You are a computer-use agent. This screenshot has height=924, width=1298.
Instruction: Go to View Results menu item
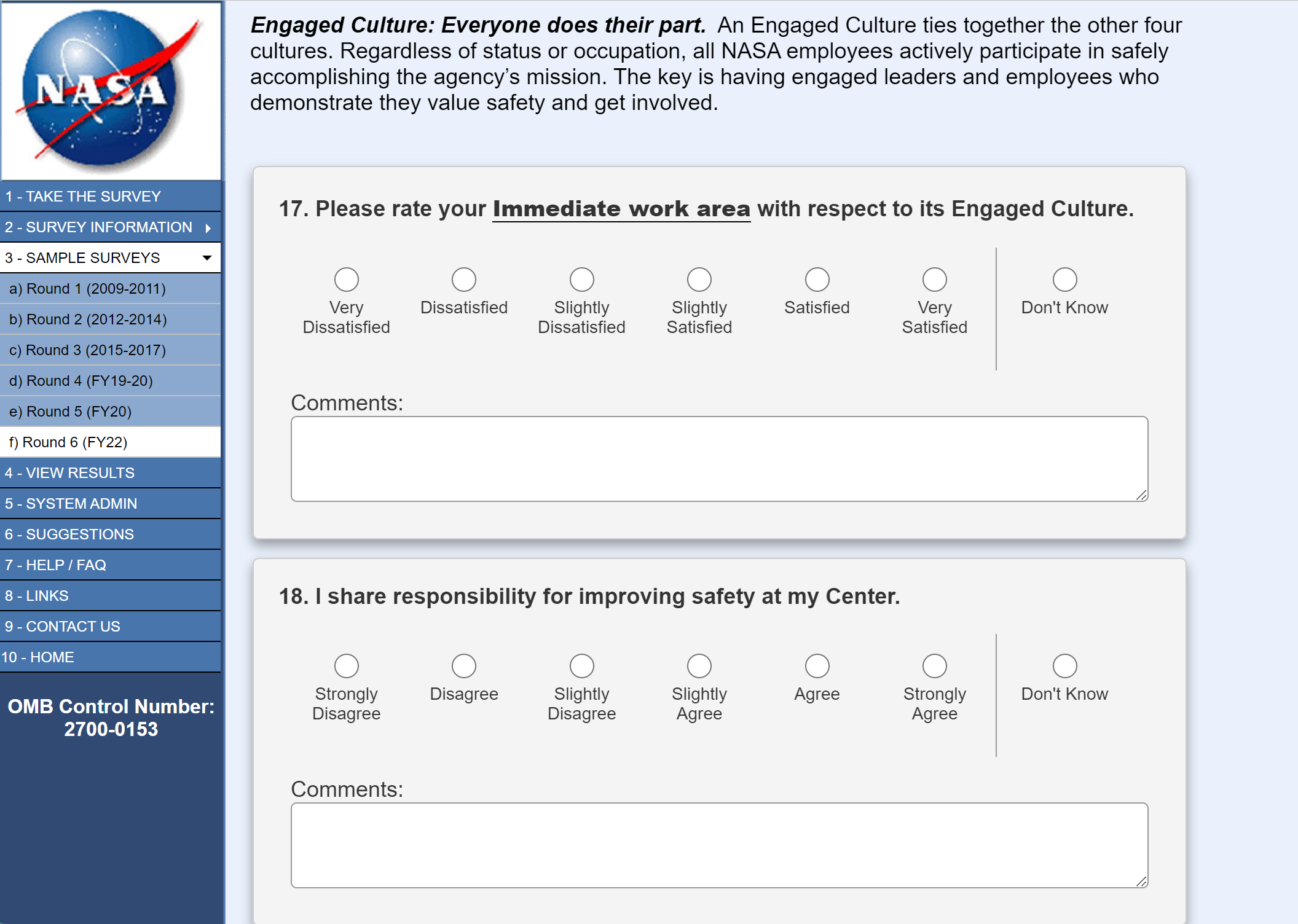pos(69,473)
